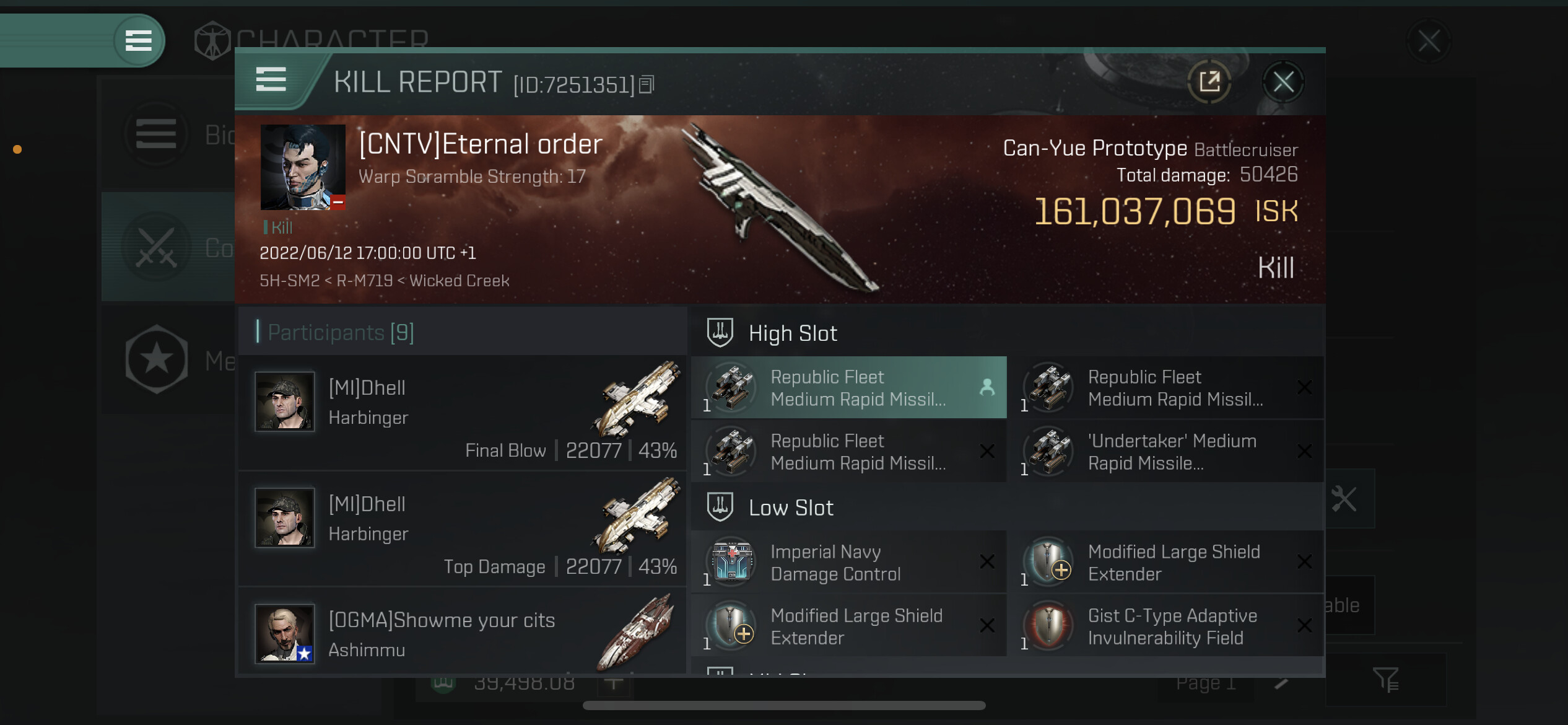Click the share kill report icon
Viewport: 1568px width, 725px height.
(x=1209, y=82)
